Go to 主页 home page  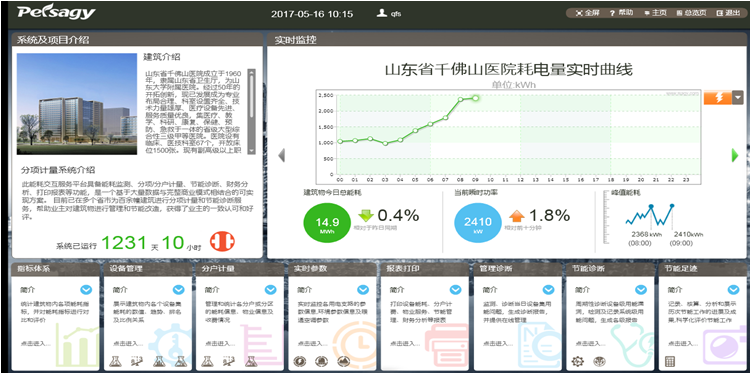pyautogui.click(x=655, y=13)
